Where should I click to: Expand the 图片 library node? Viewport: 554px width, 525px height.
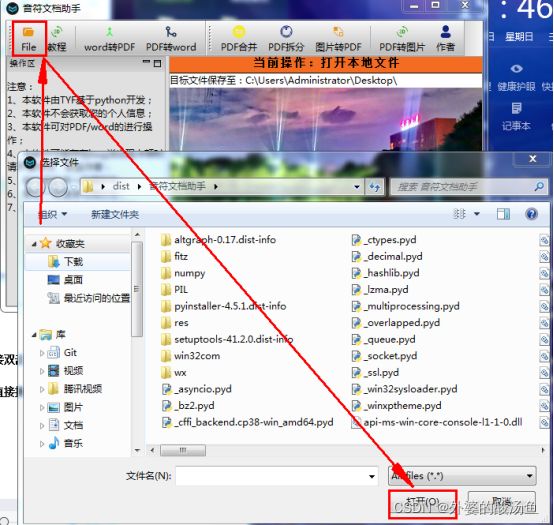(42, 407)
